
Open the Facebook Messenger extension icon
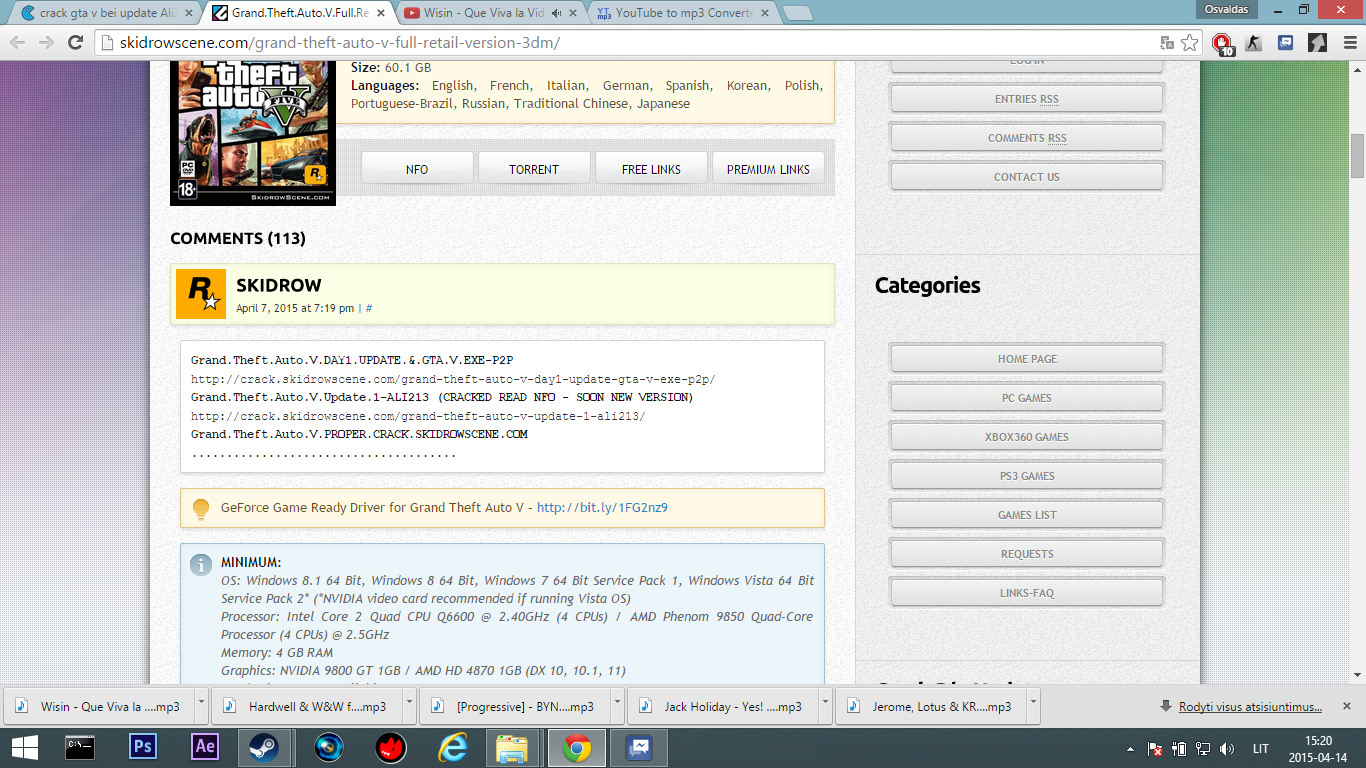1286,43
